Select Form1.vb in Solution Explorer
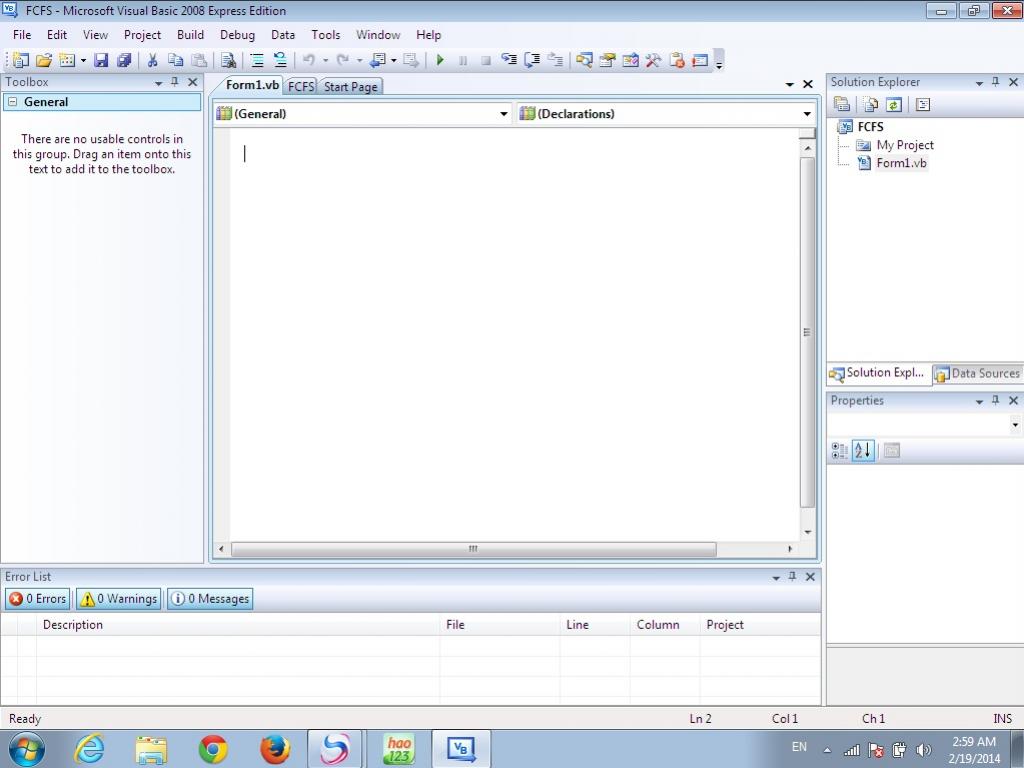1024x768 pixels. click(x=901, y=163)
